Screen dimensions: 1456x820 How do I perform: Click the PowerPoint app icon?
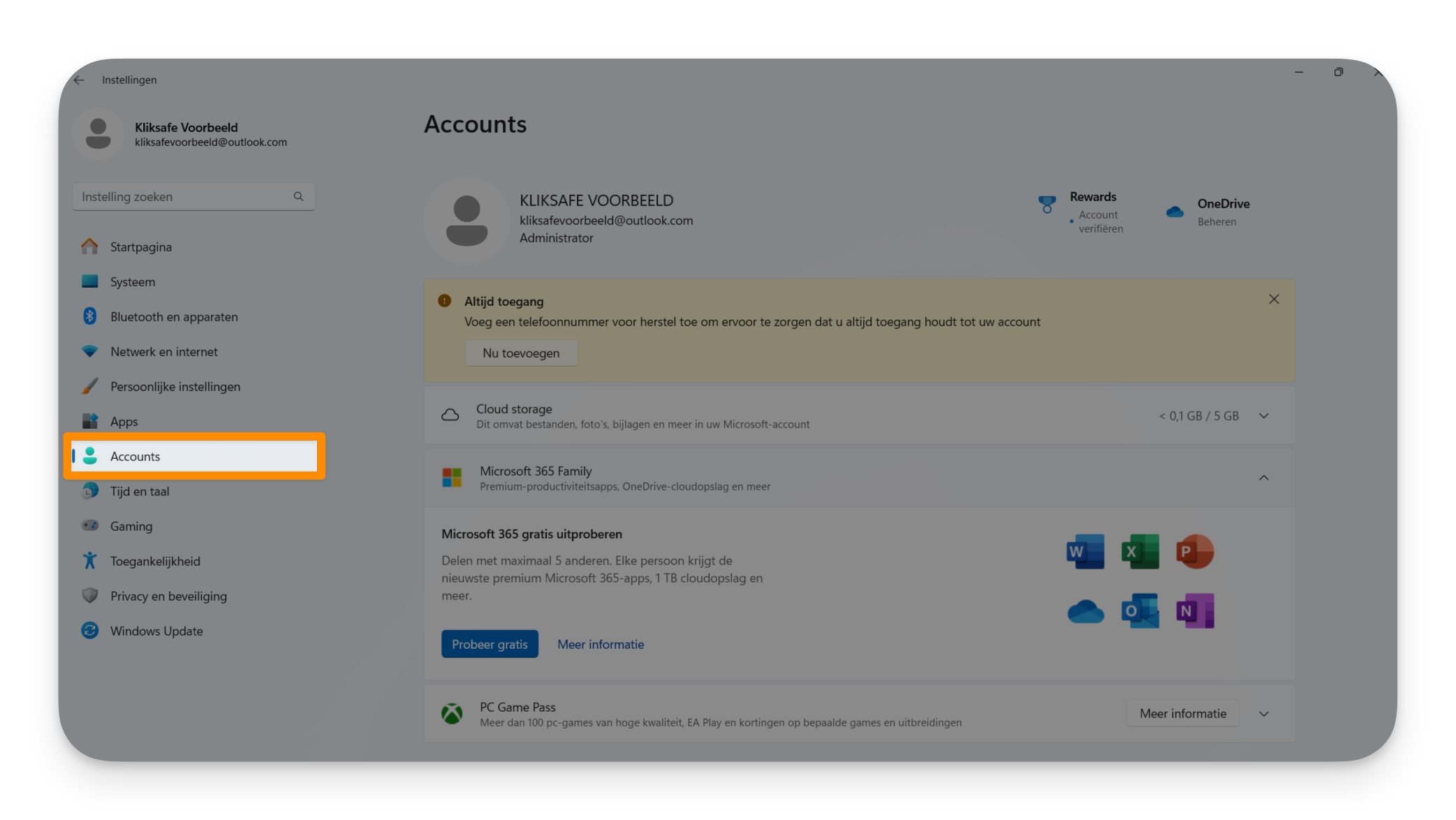pos(1194,552)
